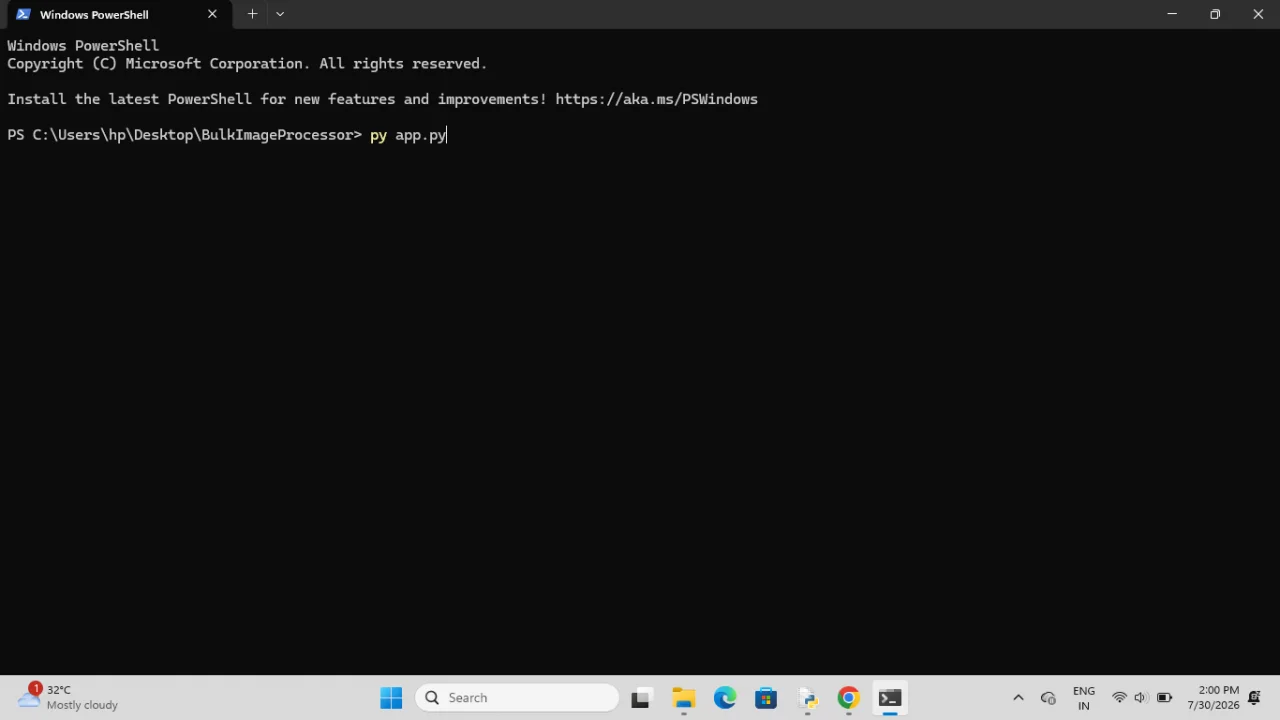This screenshot has height=720, width=1280.
Task: Show hidden system tray icons
Action: click(1018, 698)
